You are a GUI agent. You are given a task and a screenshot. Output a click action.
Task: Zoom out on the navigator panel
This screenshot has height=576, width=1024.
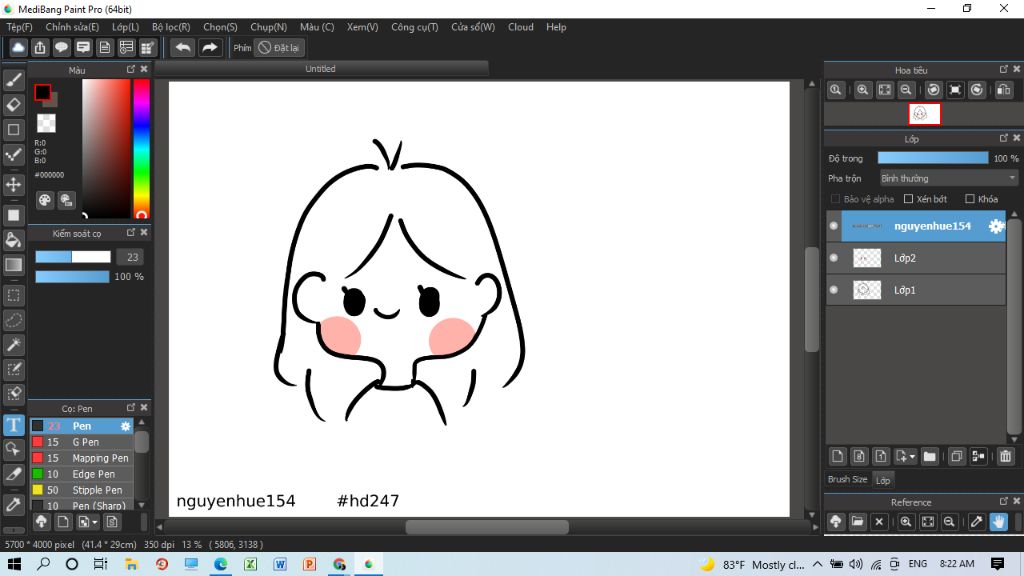(906, 90)
